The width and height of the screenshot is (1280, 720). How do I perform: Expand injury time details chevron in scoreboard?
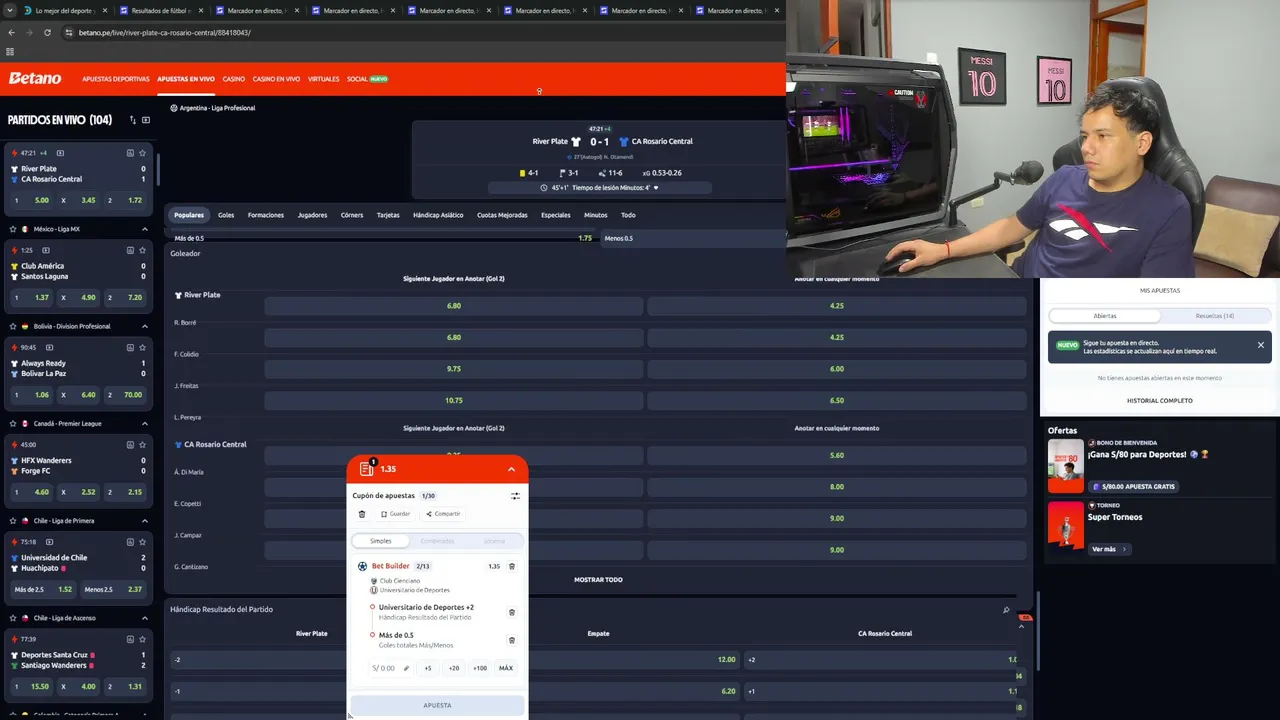656,188
